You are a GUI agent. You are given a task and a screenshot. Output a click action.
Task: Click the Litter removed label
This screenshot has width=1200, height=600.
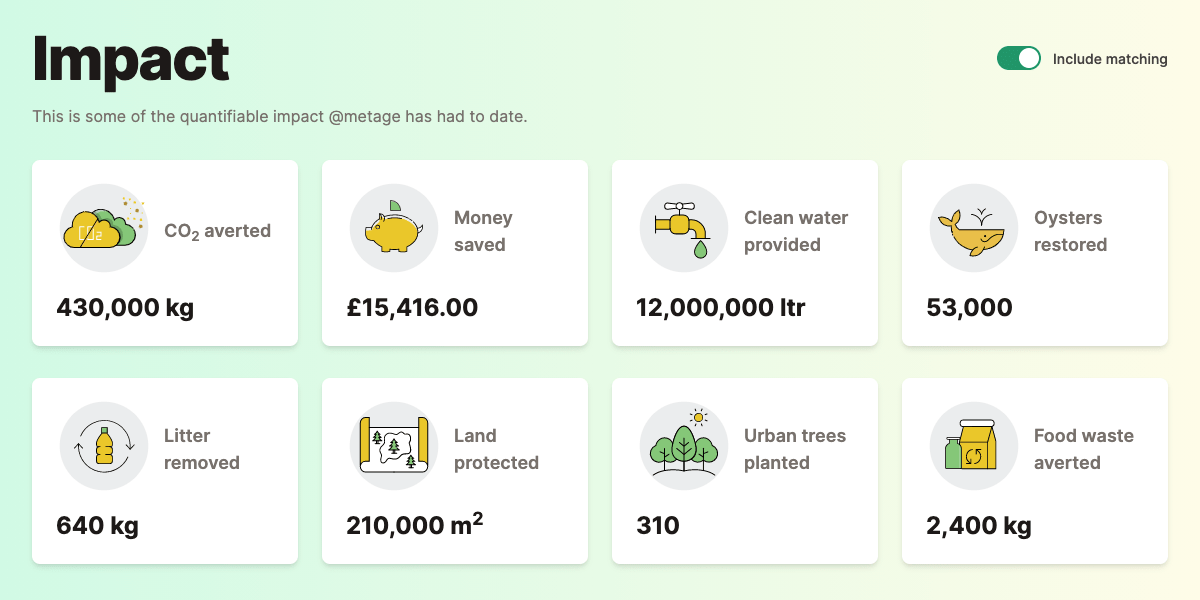click(x=202, y=449)
